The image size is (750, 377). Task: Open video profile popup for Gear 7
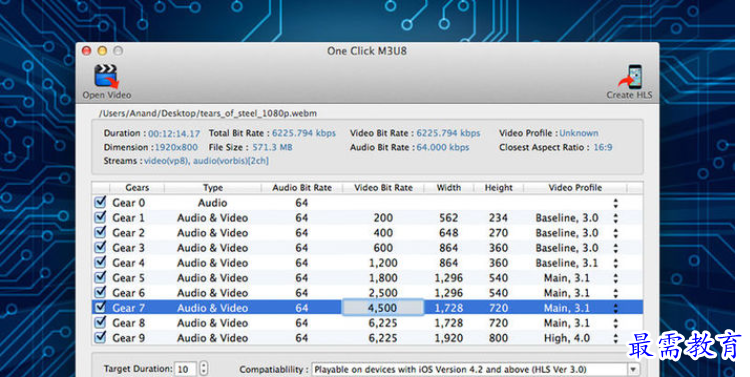pos(616,308)
